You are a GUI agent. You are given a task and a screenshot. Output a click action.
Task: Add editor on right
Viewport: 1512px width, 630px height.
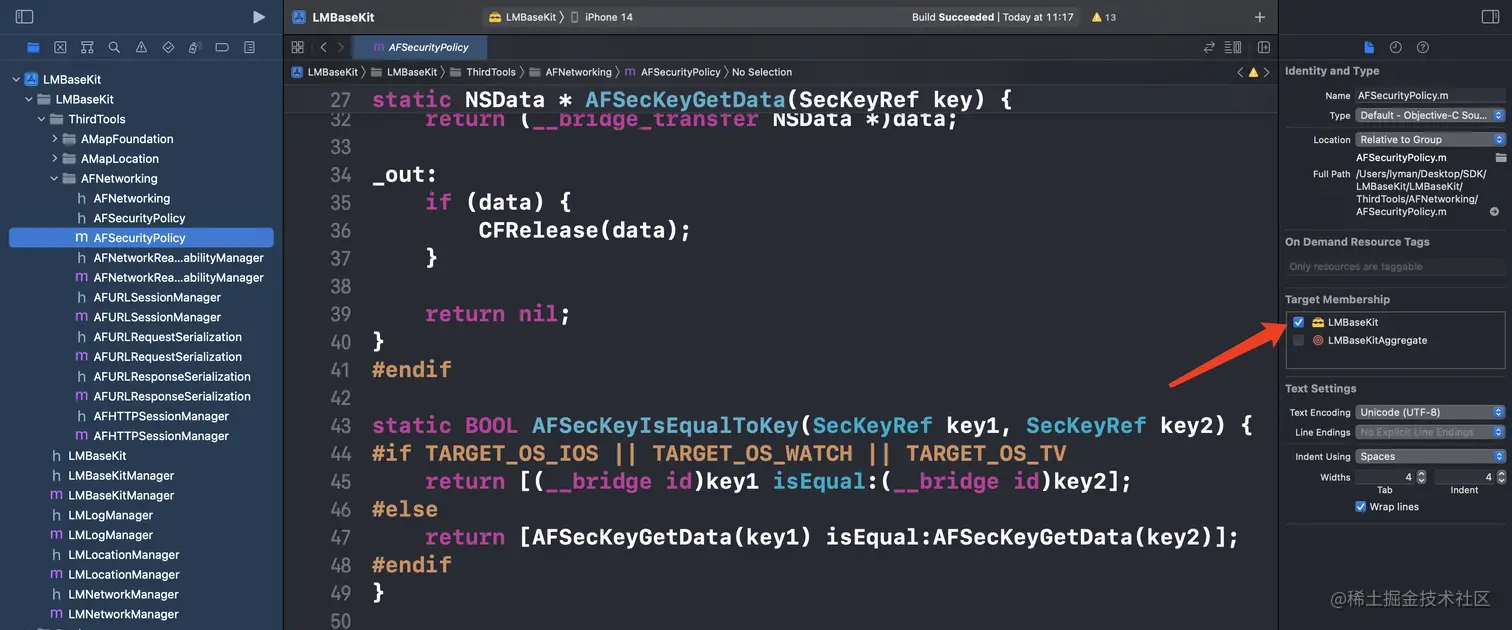click(x=1264, y=47)
